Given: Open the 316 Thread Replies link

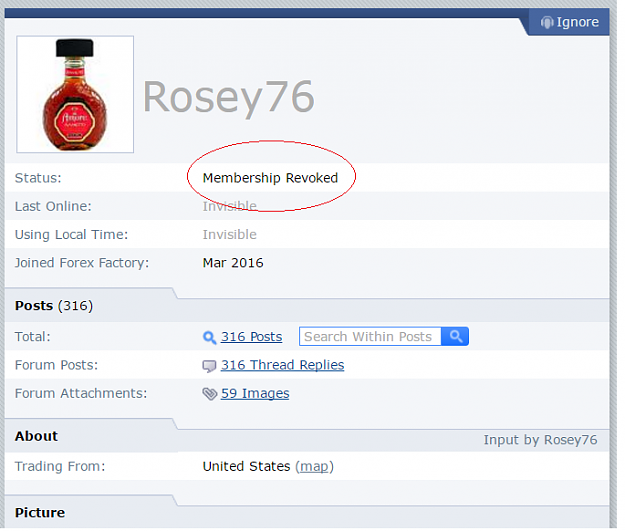Looking at the screenshot, I should tap(283, 366).
